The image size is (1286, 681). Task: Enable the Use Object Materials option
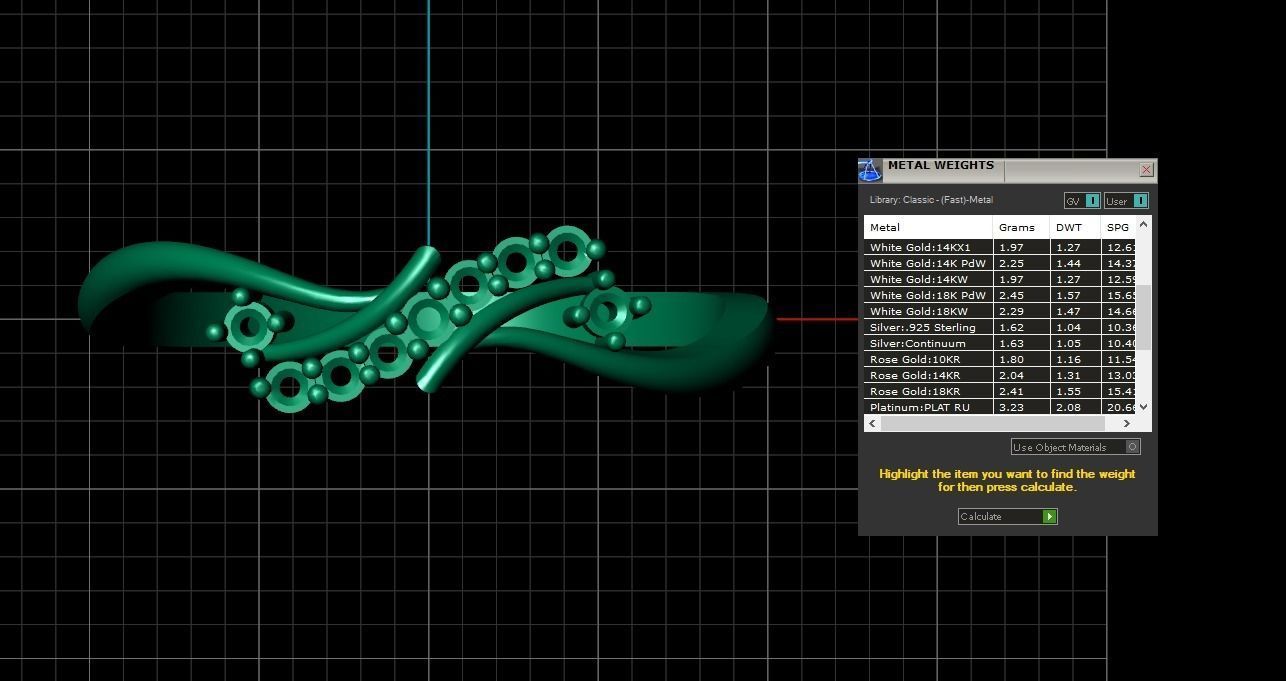(x=1075, y=447)
